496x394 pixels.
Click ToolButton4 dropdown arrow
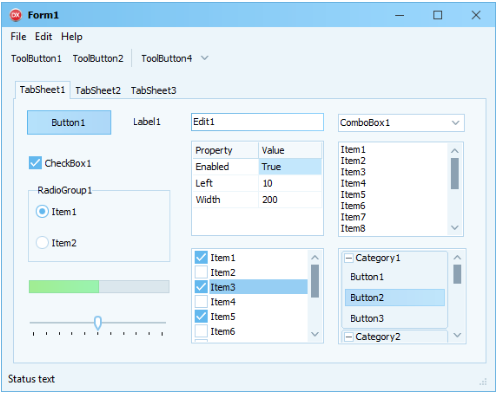[x=204, y=58]
